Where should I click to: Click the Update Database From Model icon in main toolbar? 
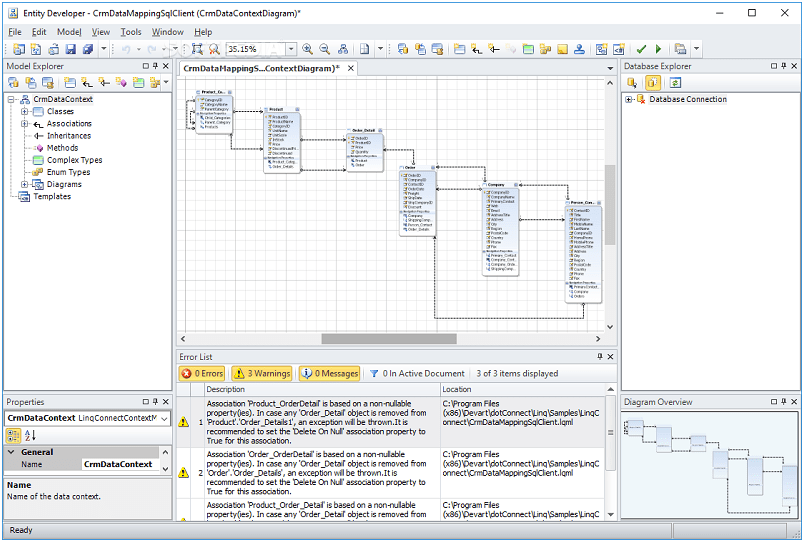click(x=420, y=49)
